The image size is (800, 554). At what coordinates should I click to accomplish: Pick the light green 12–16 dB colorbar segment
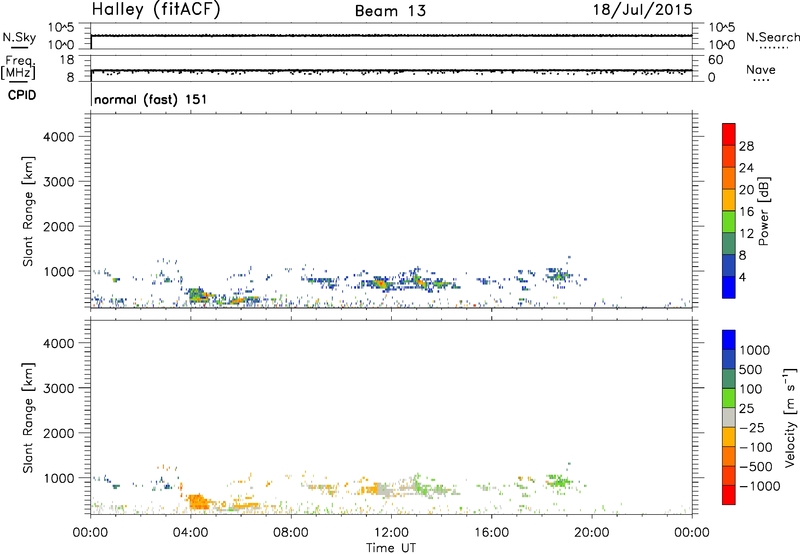pyautogui.click(x=729, y=222)
